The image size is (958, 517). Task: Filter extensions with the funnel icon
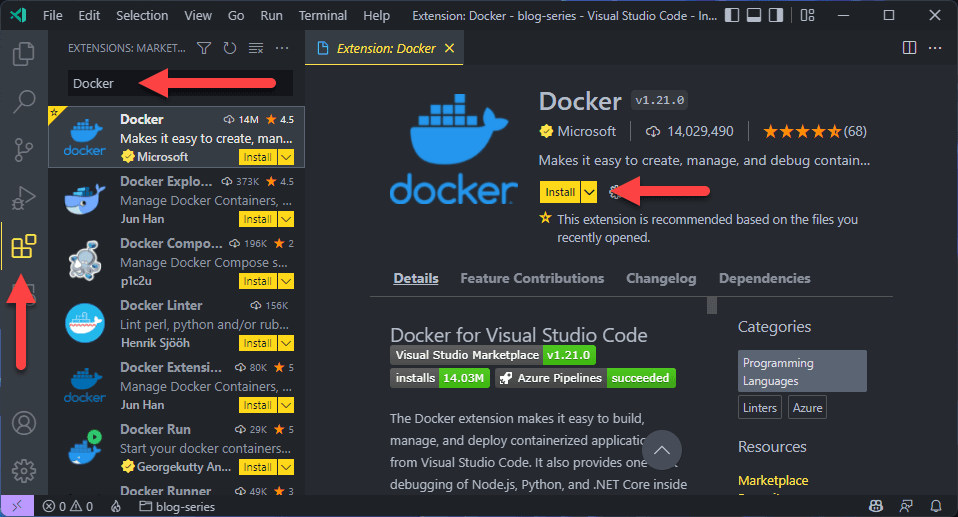204,48
